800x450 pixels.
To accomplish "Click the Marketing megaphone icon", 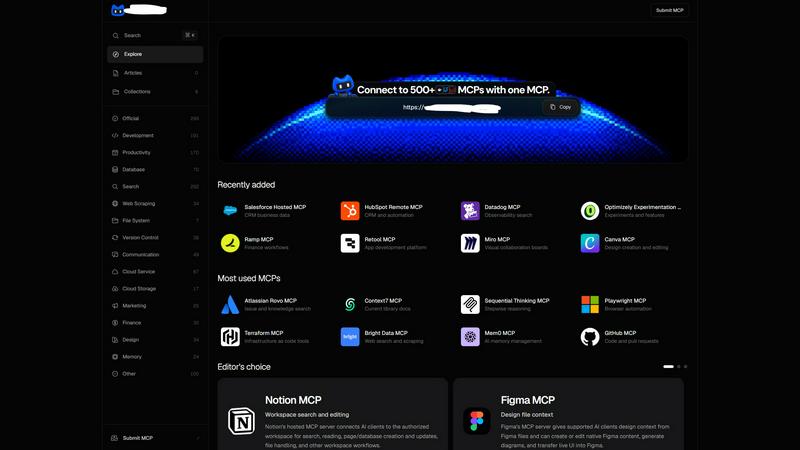I will pyautogui.click(x=115, y=306).
